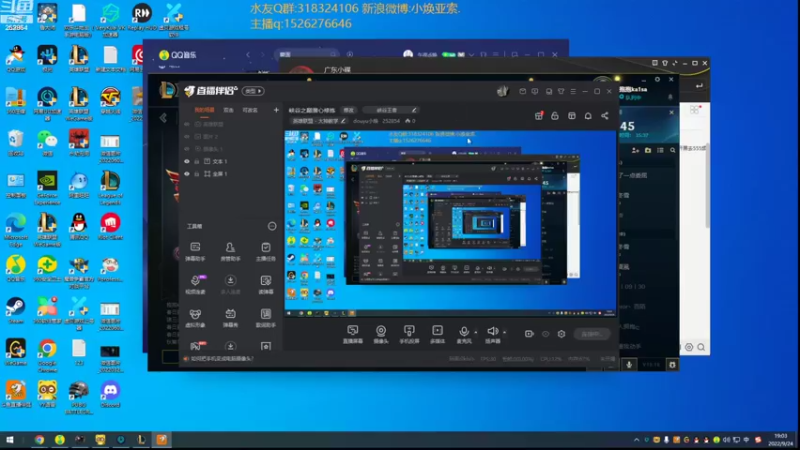Image resolution: width=800 pixels, height=450 pixels.
Task: Select 文本 1 source row
Action: (x=231, y=161)
